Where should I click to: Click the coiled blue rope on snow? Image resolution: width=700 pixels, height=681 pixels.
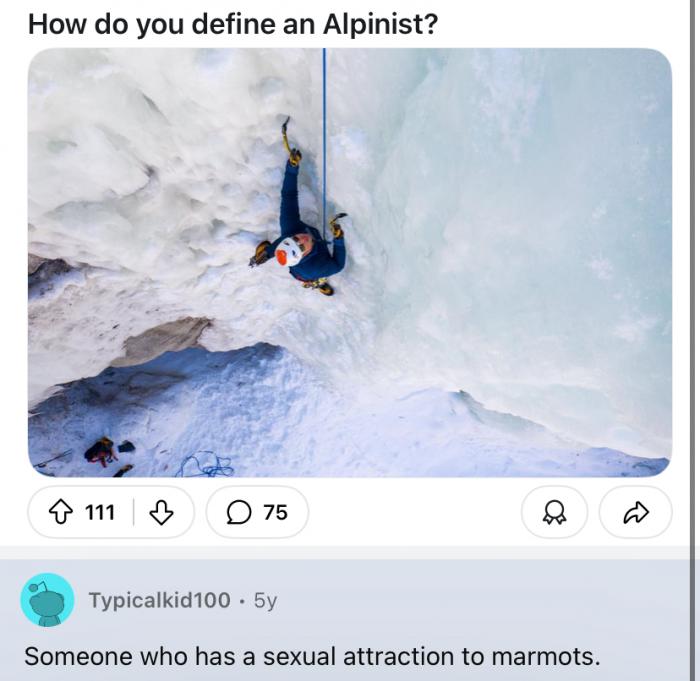204,465
